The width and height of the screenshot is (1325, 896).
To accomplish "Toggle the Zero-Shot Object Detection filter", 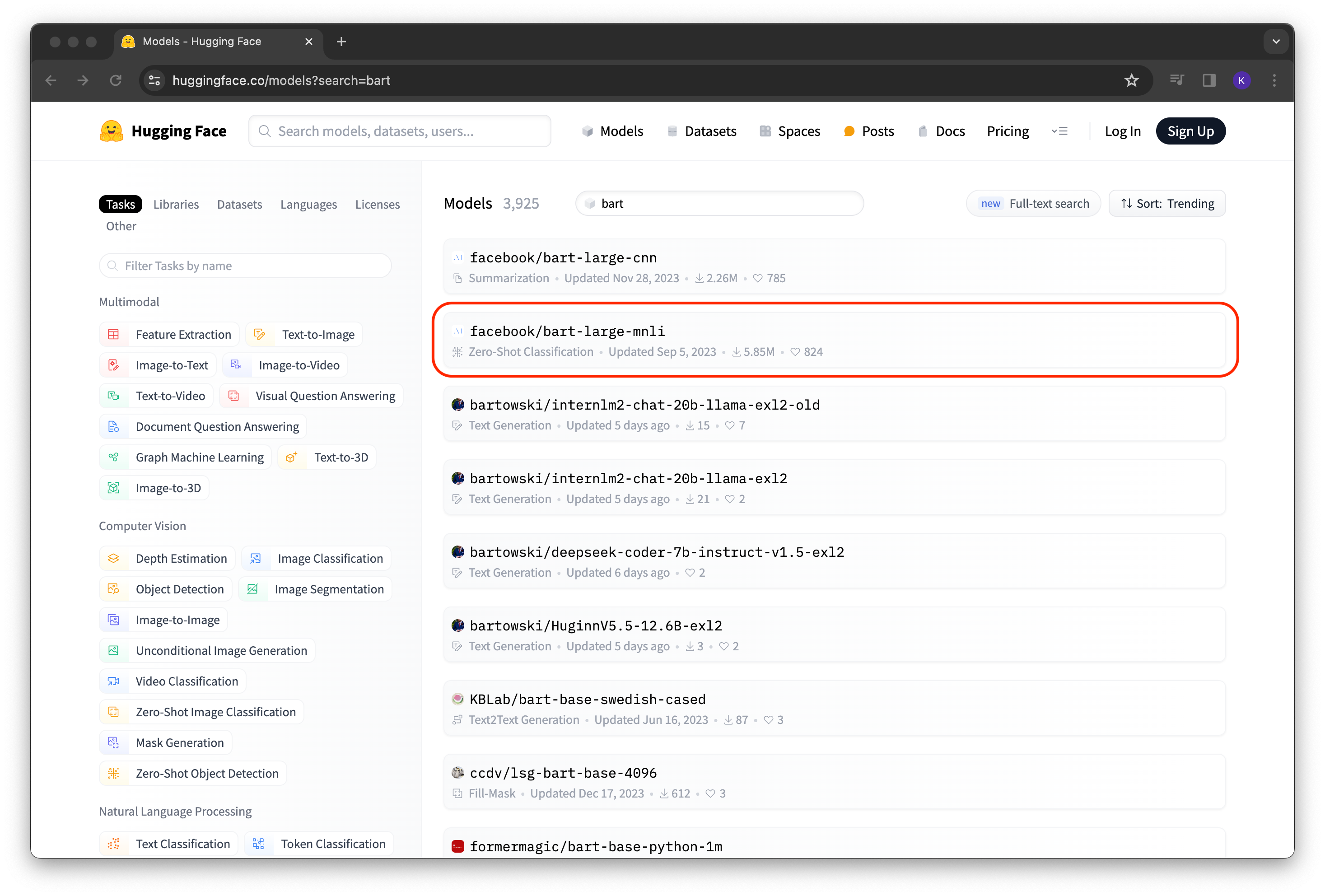I will [x=193, y=774].
